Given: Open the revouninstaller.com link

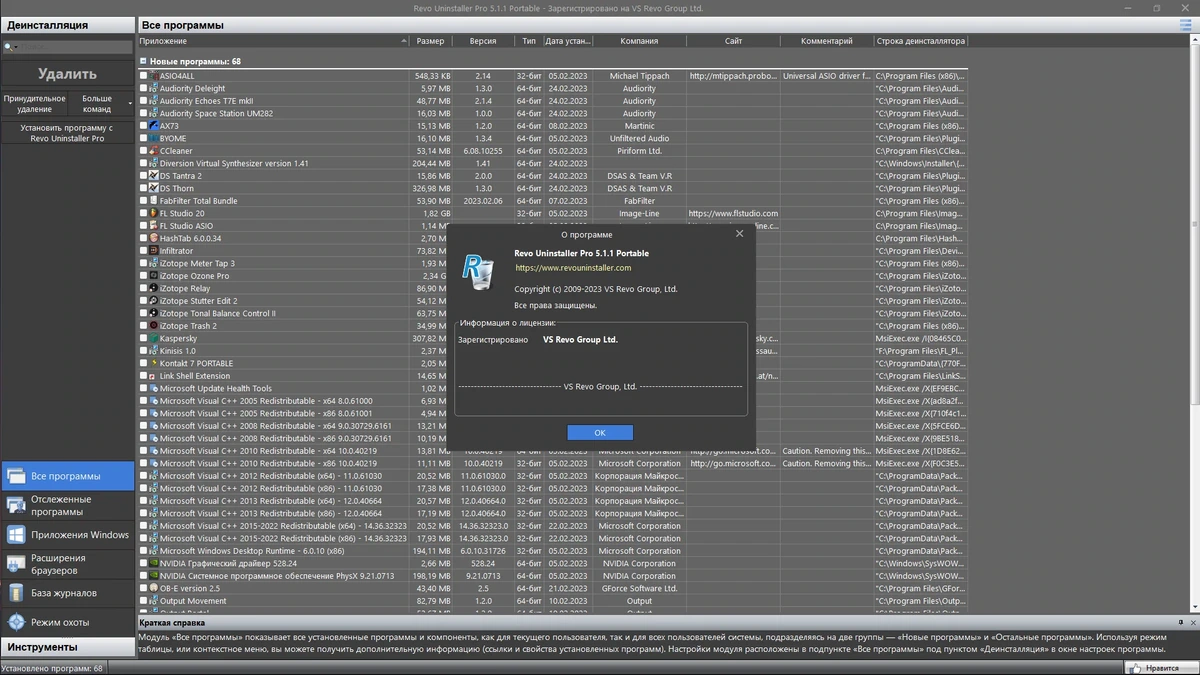Looking at the screenshot, I should (573, 268).
